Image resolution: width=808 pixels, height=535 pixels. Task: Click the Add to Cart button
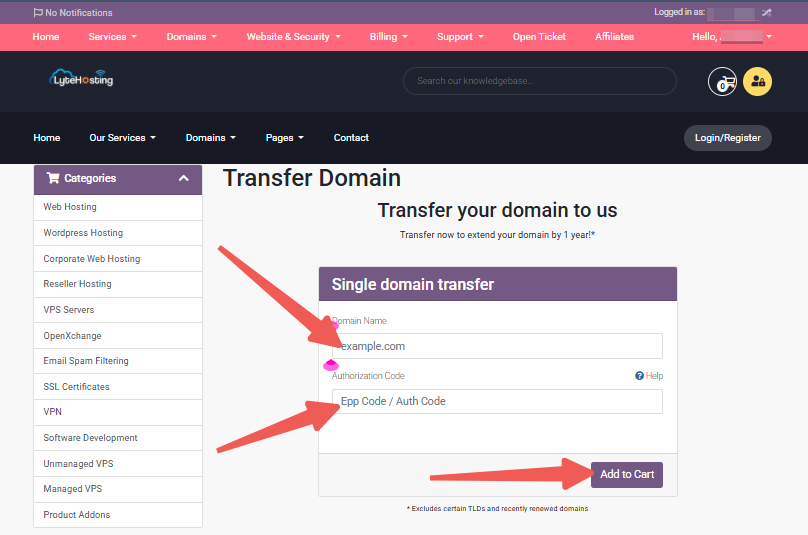tap(627, 474)
